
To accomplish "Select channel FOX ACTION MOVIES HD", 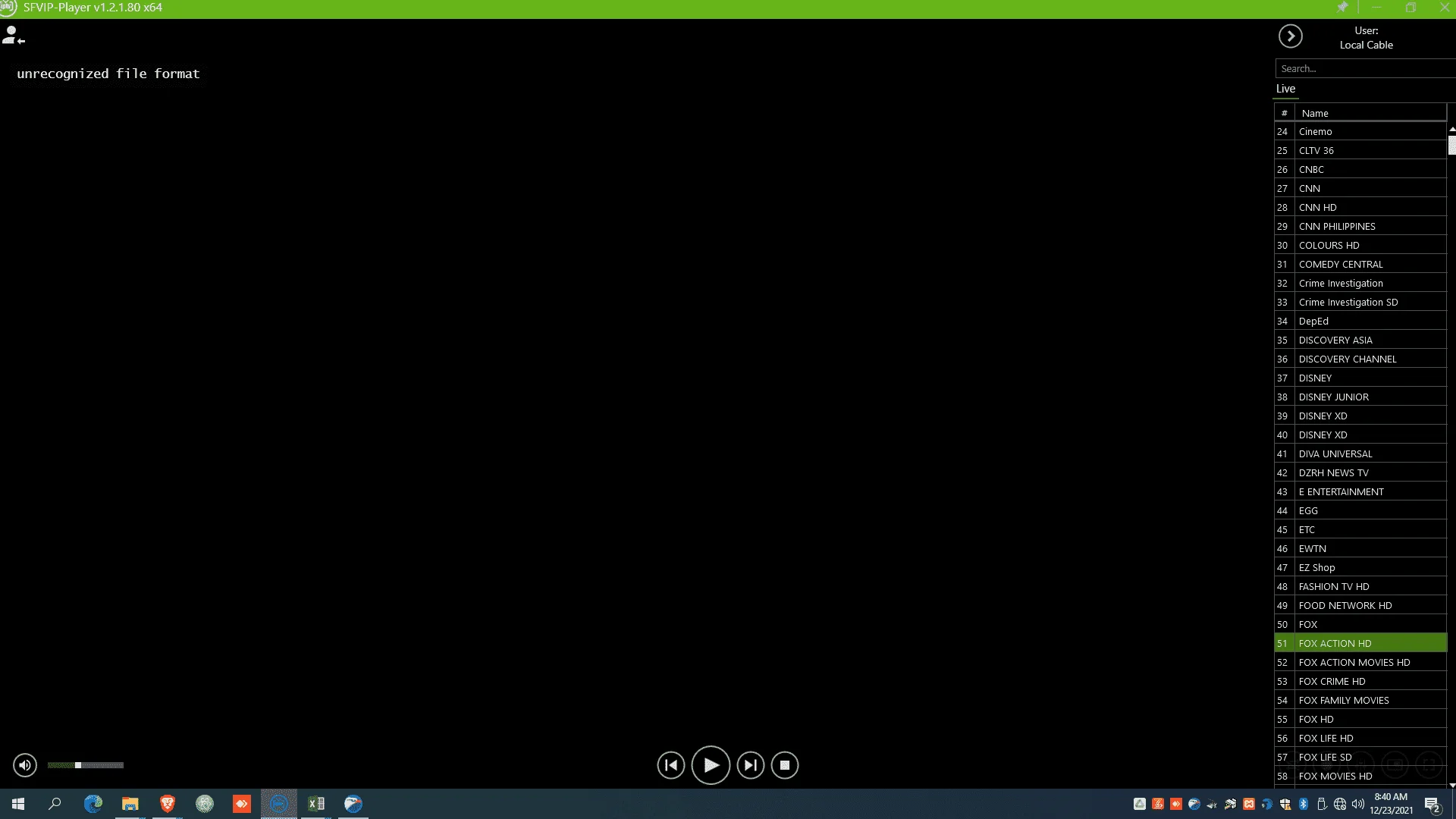I will 1360,662.
